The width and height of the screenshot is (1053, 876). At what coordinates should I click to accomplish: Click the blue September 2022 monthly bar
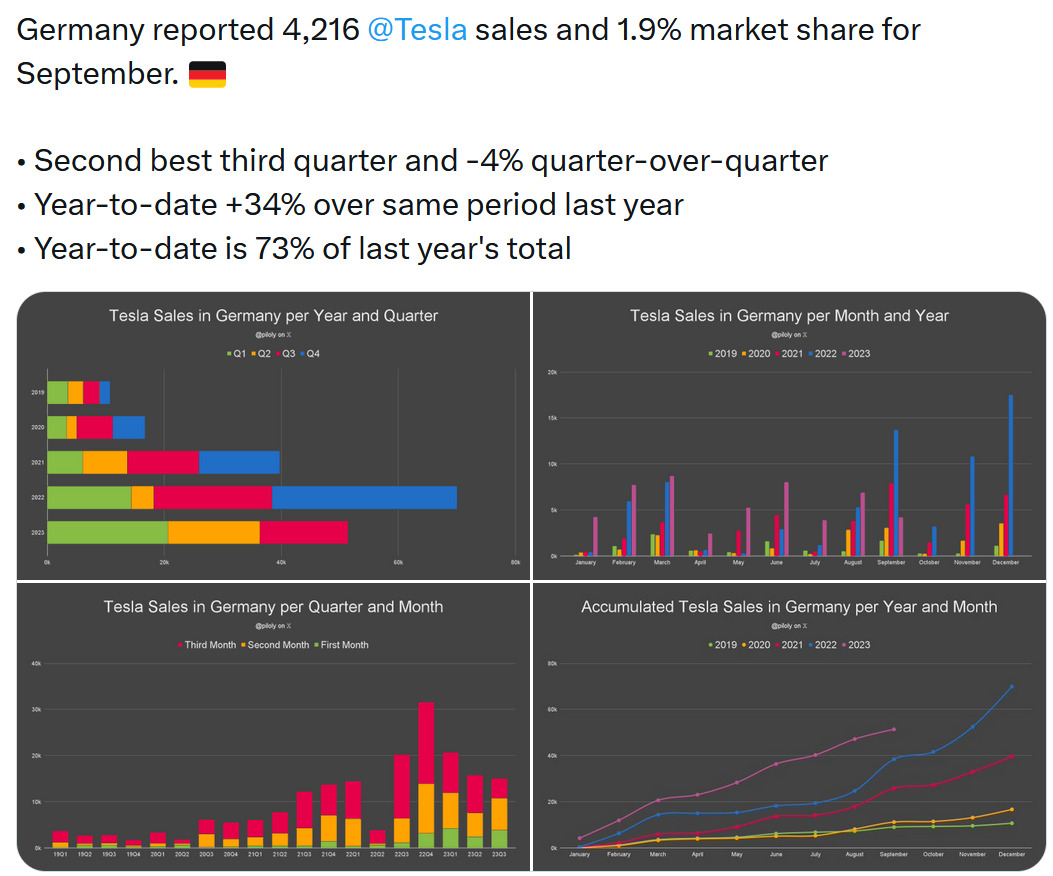tap(896, 492)
